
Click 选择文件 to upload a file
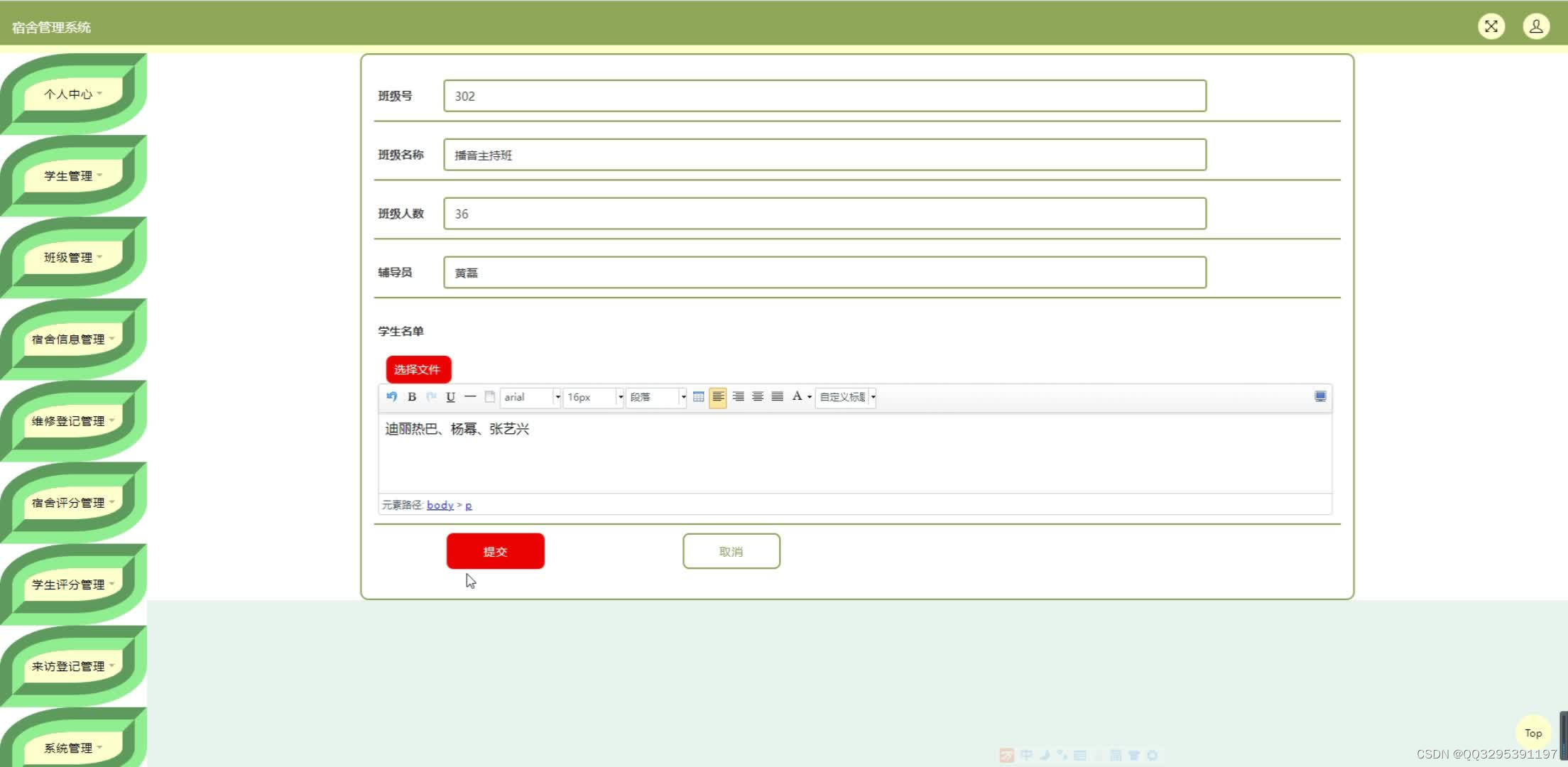click(417, 370)
